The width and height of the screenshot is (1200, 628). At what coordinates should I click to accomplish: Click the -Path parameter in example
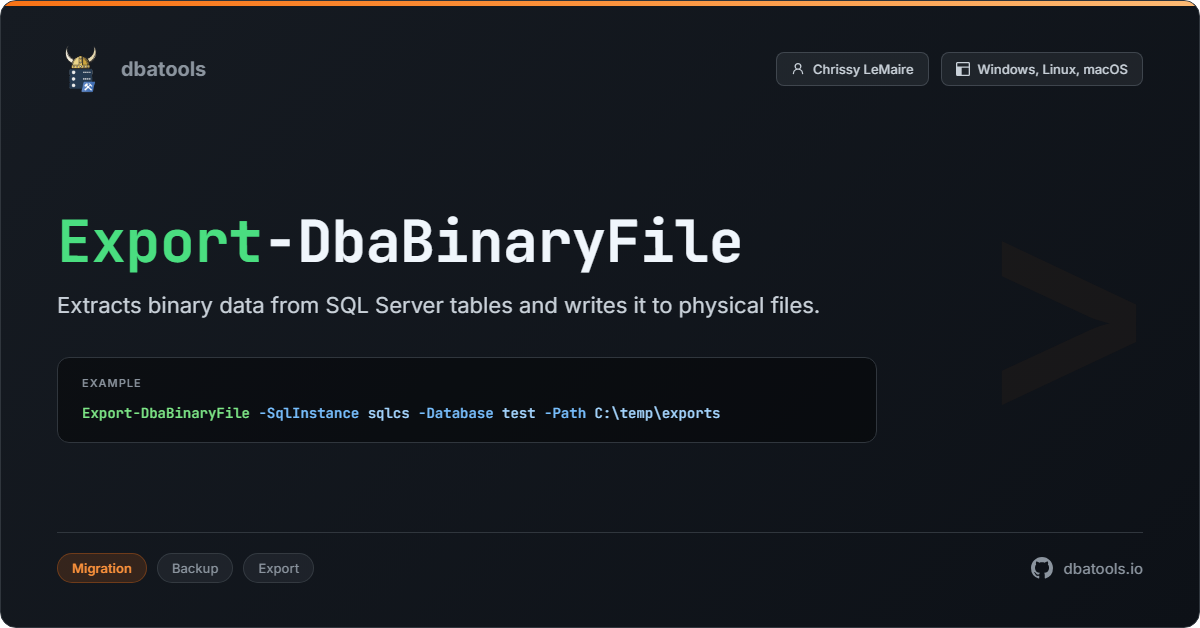tap(565, 413)
